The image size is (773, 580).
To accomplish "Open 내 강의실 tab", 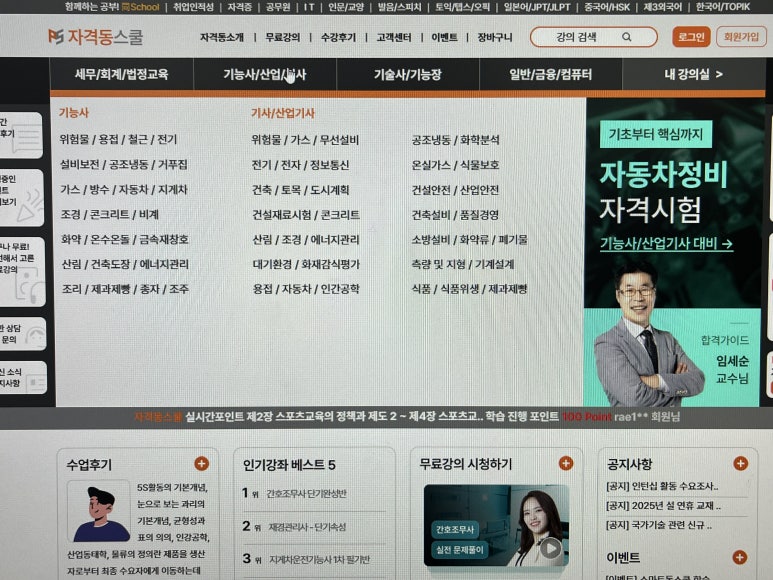I will [694, 74].
